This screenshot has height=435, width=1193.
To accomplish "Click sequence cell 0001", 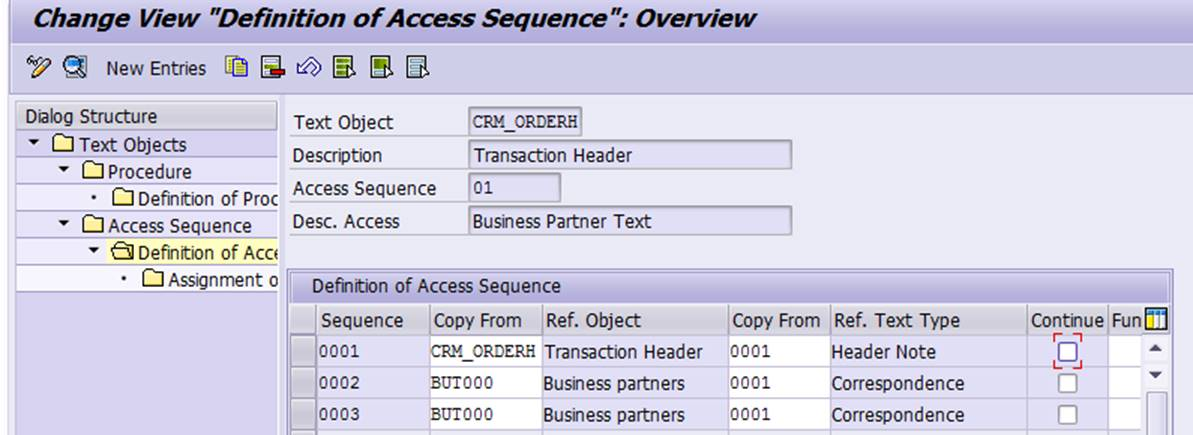I will (374, 351).
